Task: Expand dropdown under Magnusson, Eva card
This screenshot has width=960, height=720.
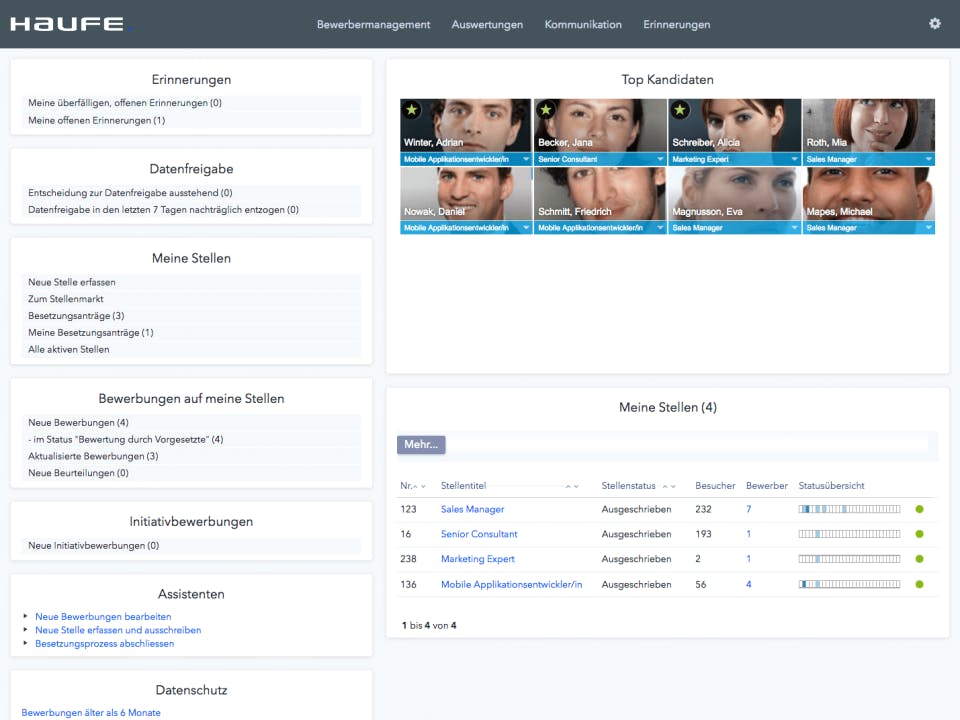Action: click(x=794, y=228)
